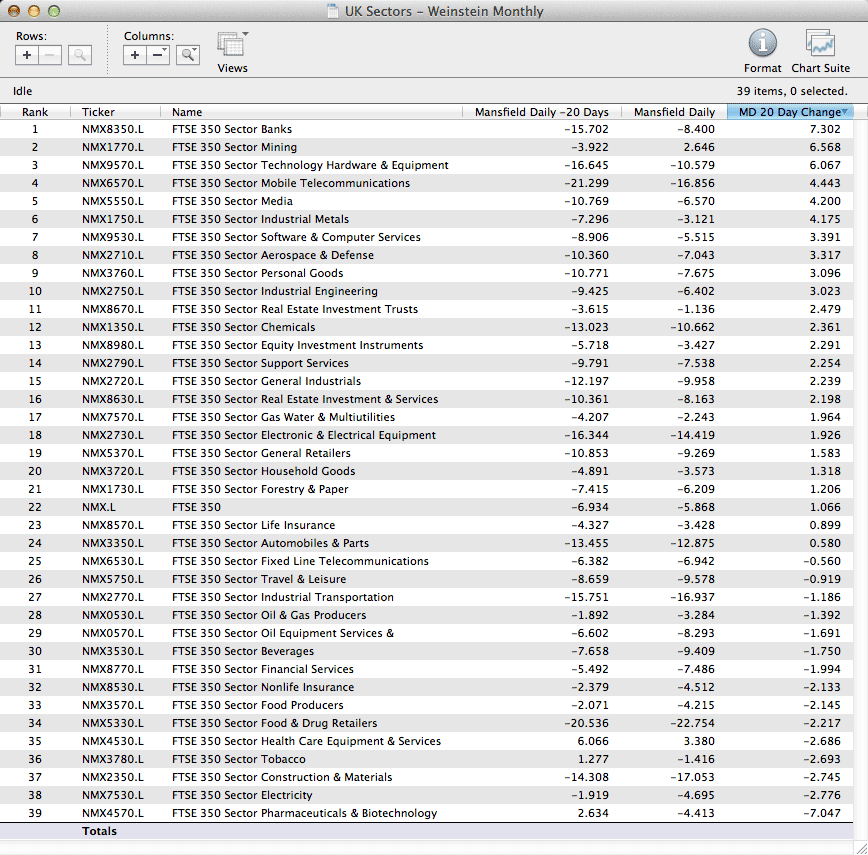Select the FTSE 350 Sector Banks row
This screenshot has height=855, width=868.
pos(232,129)
